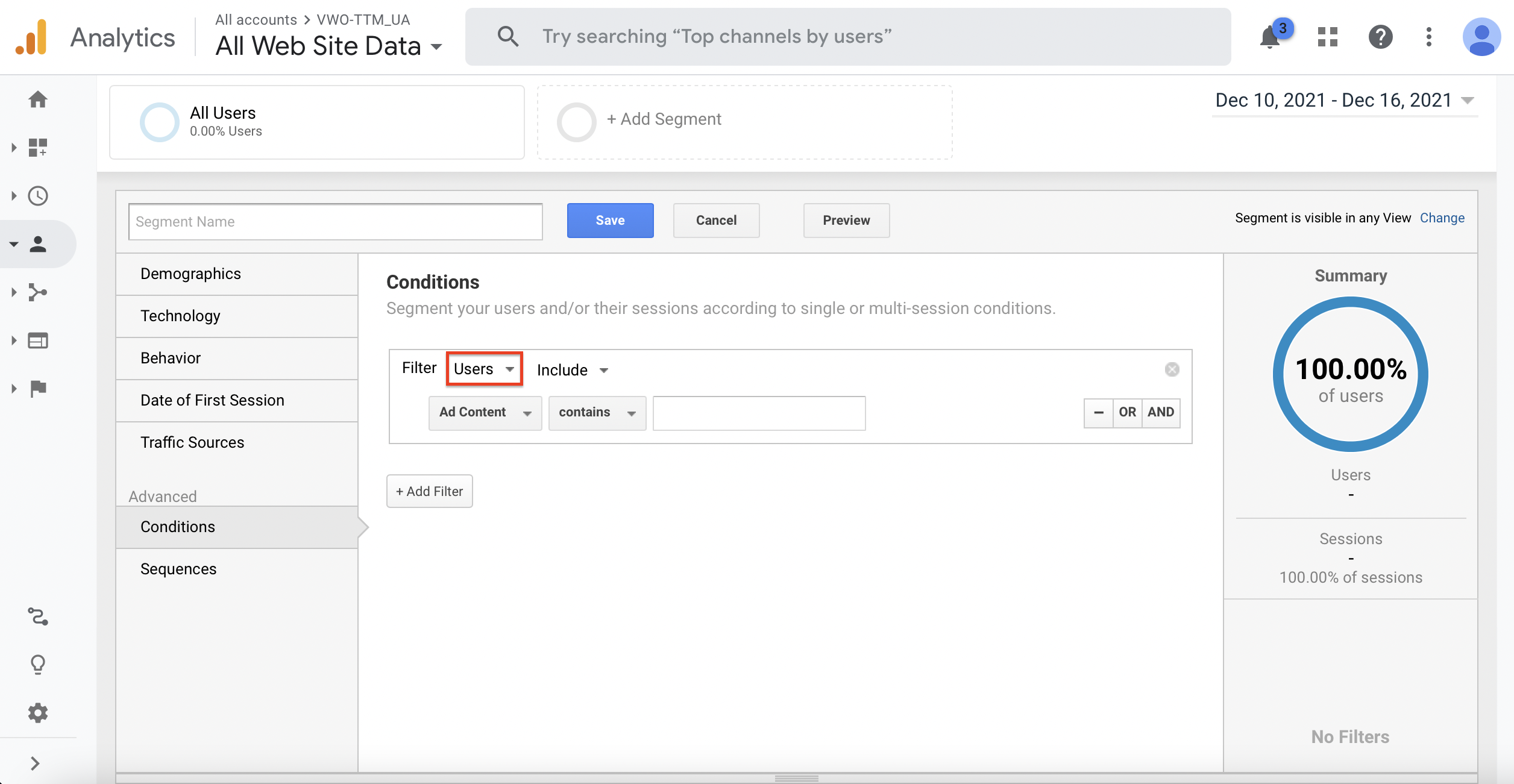Select the Conditions menu item
This screenshot has height=784, width=1514.
[178, 526]
